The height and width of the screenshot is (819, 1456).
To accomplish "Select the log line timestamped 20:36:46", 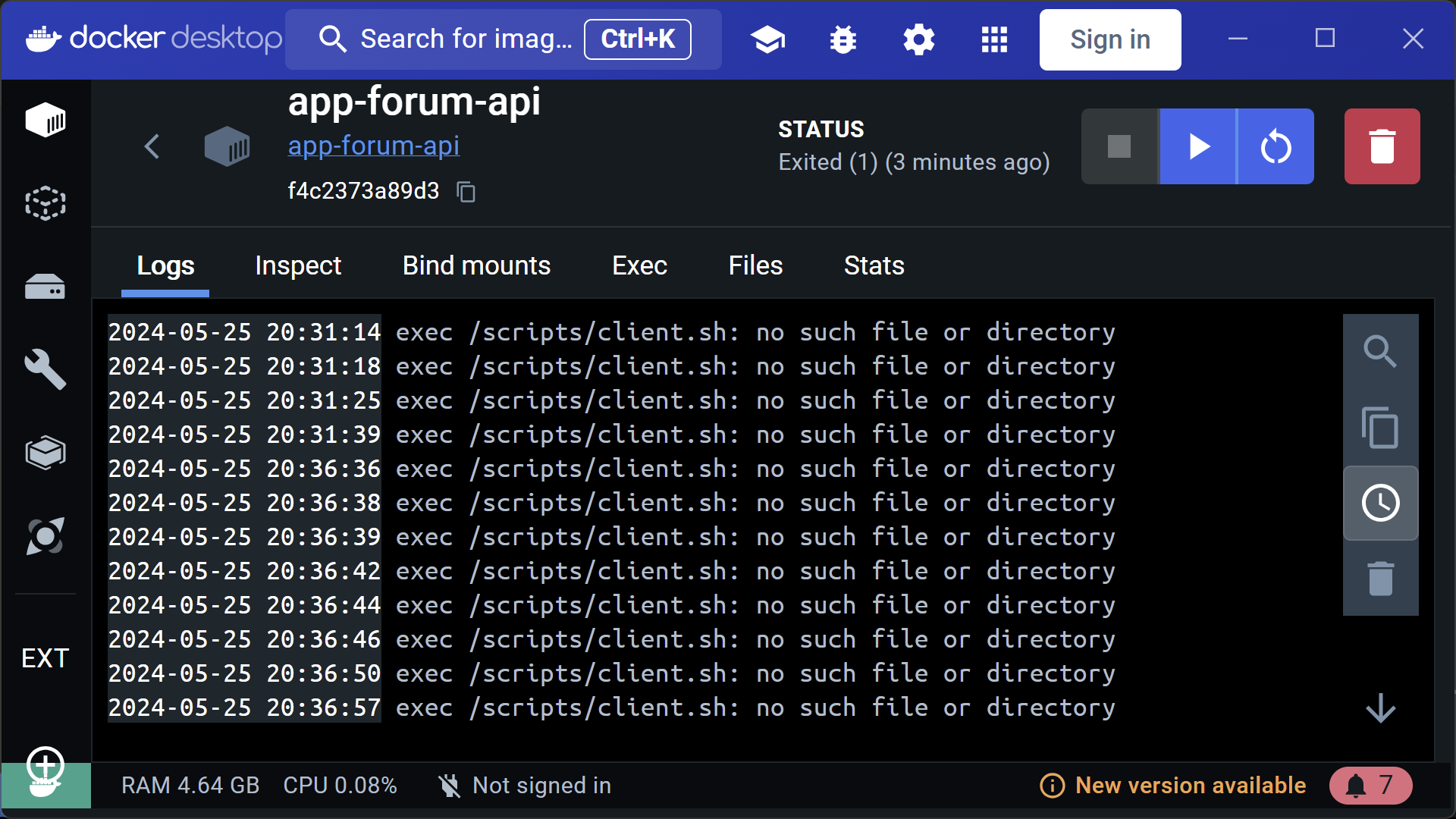I will coord(611,639).
